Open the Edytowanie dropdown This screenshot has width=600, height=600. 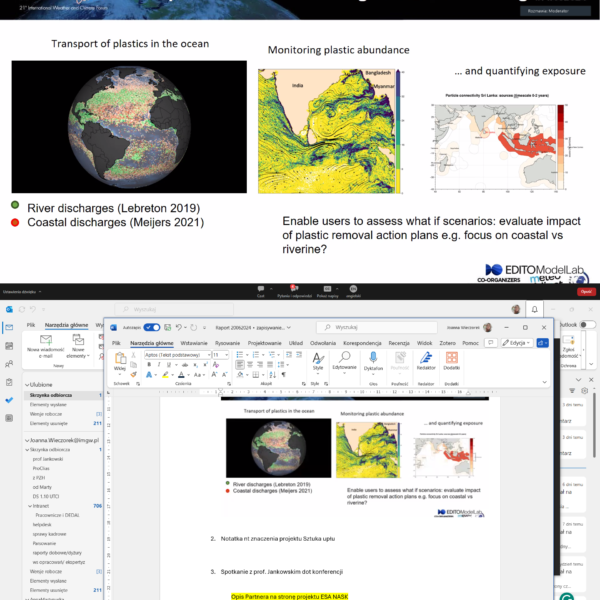344,362
